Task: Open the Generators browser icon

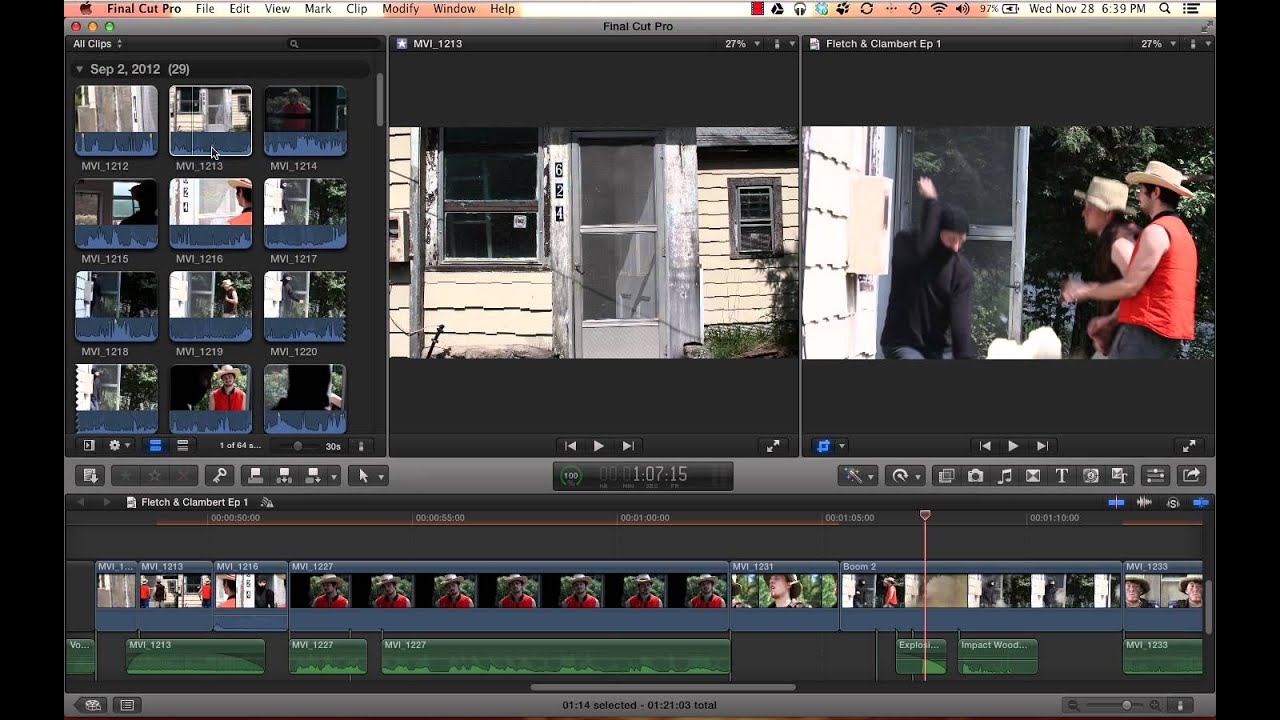Action: [1091, 476]
